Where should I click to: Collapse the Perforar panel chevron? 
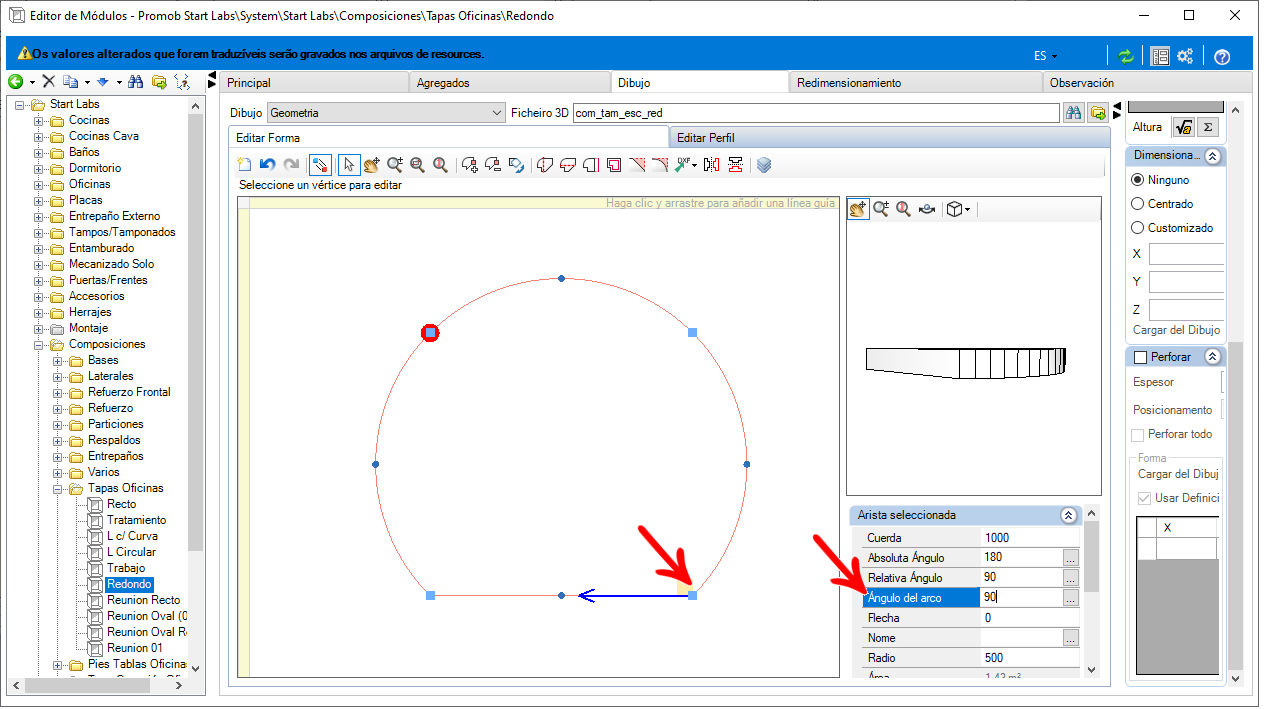click(x=1212, y=357)
